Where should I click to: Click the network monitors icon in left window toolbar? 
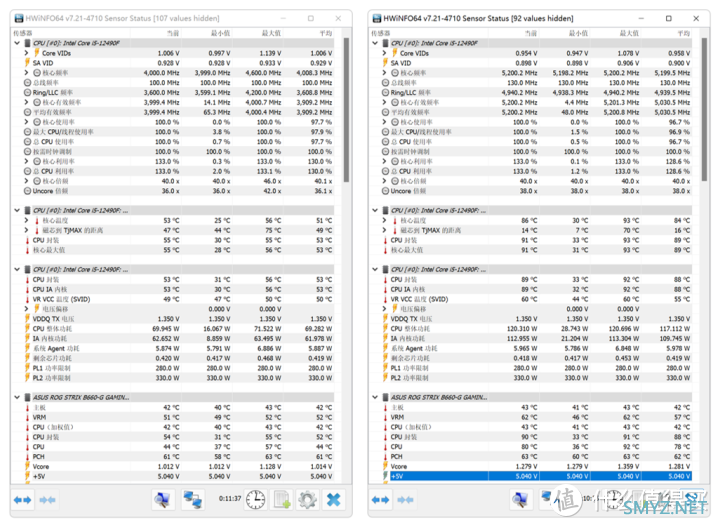(192, 499)
